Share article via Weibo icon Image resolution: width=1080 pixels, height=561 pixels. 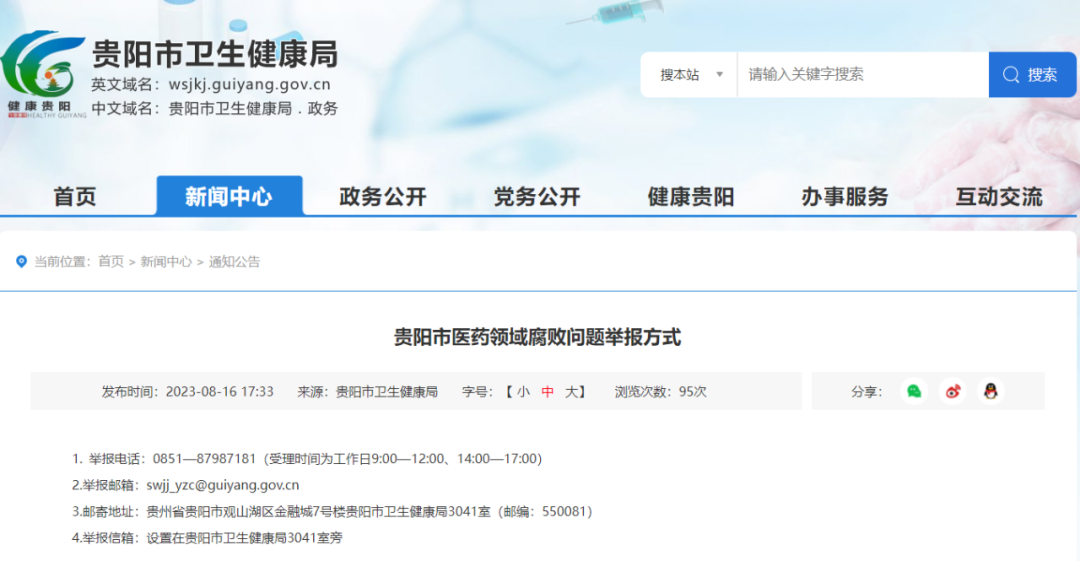coord(952,391)
